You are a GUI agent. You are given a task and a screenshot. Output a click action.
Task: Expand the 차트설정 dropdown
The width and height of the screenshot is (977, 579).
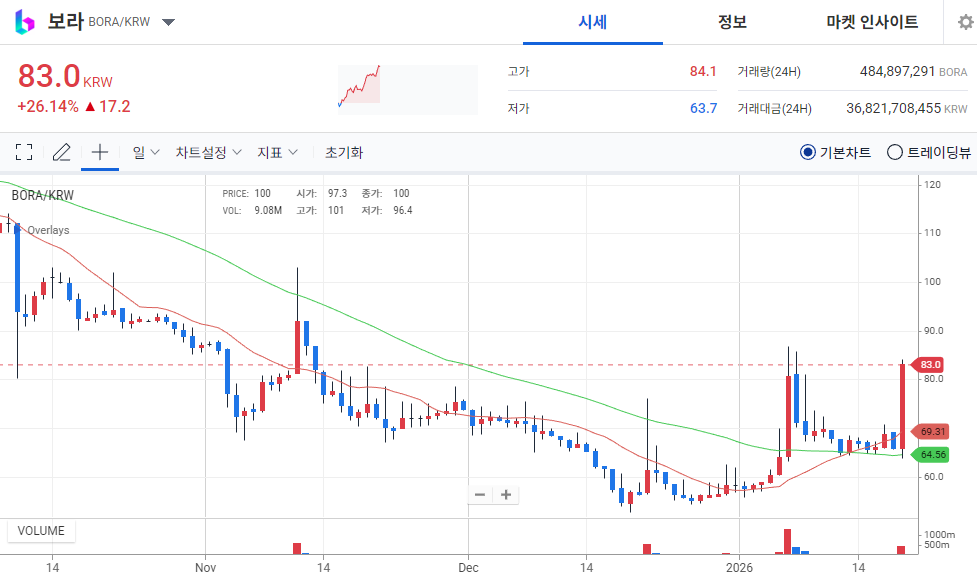pyautogui.click(x=205, y=152)
